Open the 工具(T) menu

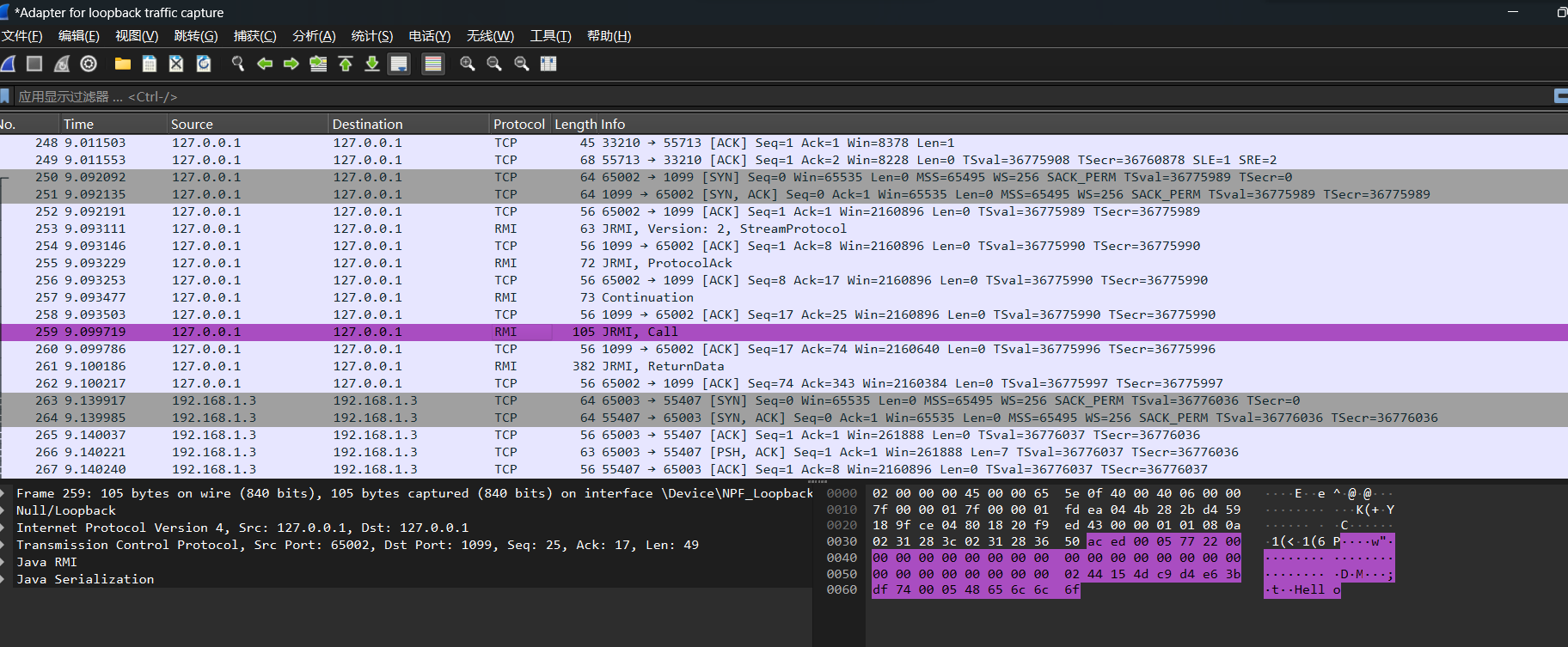(550, 36)
